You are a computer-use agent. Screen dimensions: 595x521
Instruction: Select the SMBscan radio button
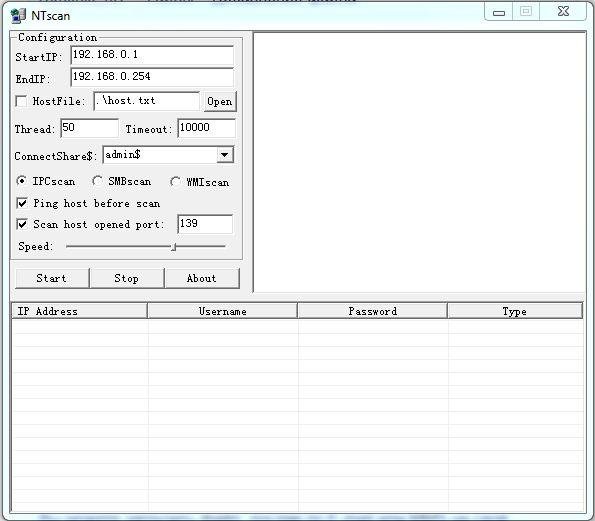click(98, 181)
